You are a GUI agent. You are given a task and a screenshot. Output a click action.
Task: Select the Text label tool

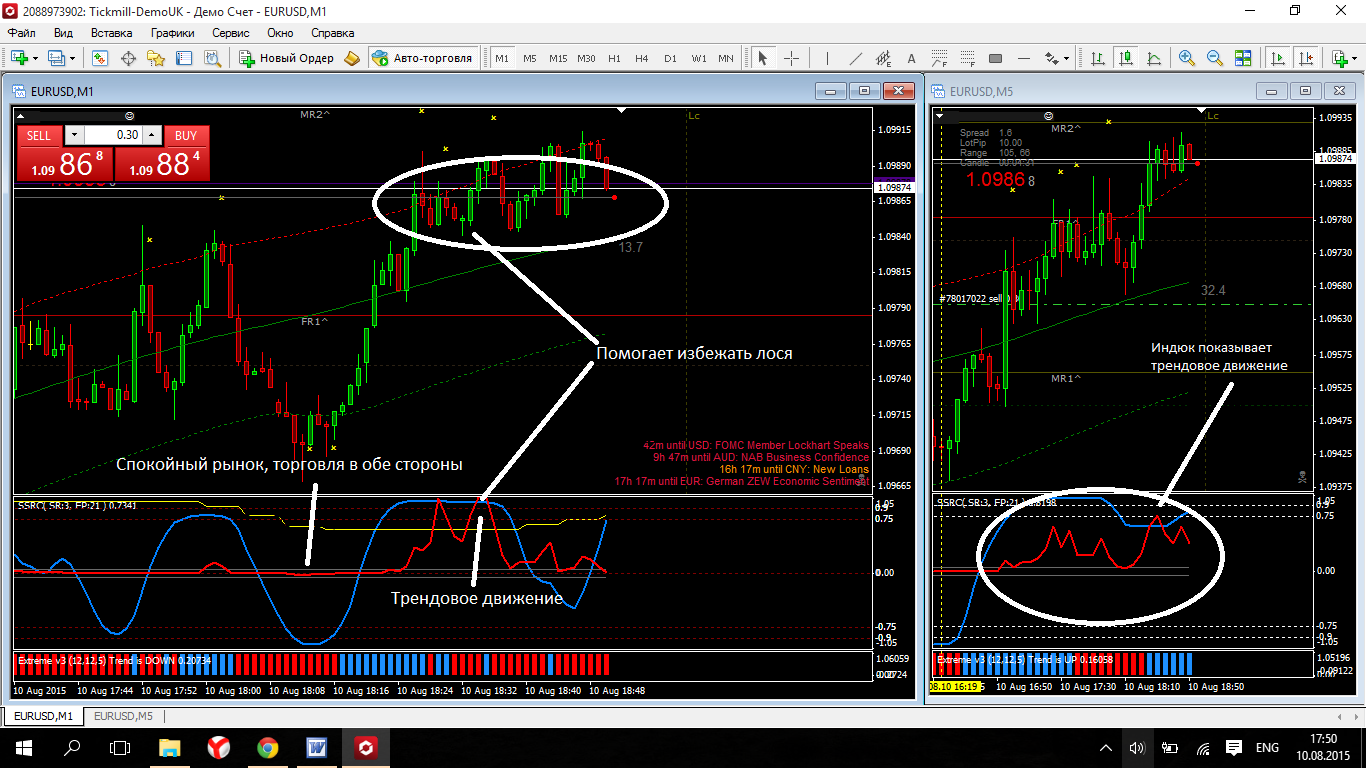911,58
